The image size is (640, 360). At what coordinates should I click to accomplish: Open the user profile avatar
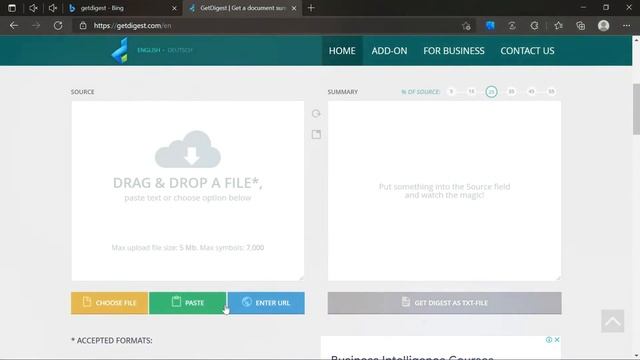click(x=604, y=26)
